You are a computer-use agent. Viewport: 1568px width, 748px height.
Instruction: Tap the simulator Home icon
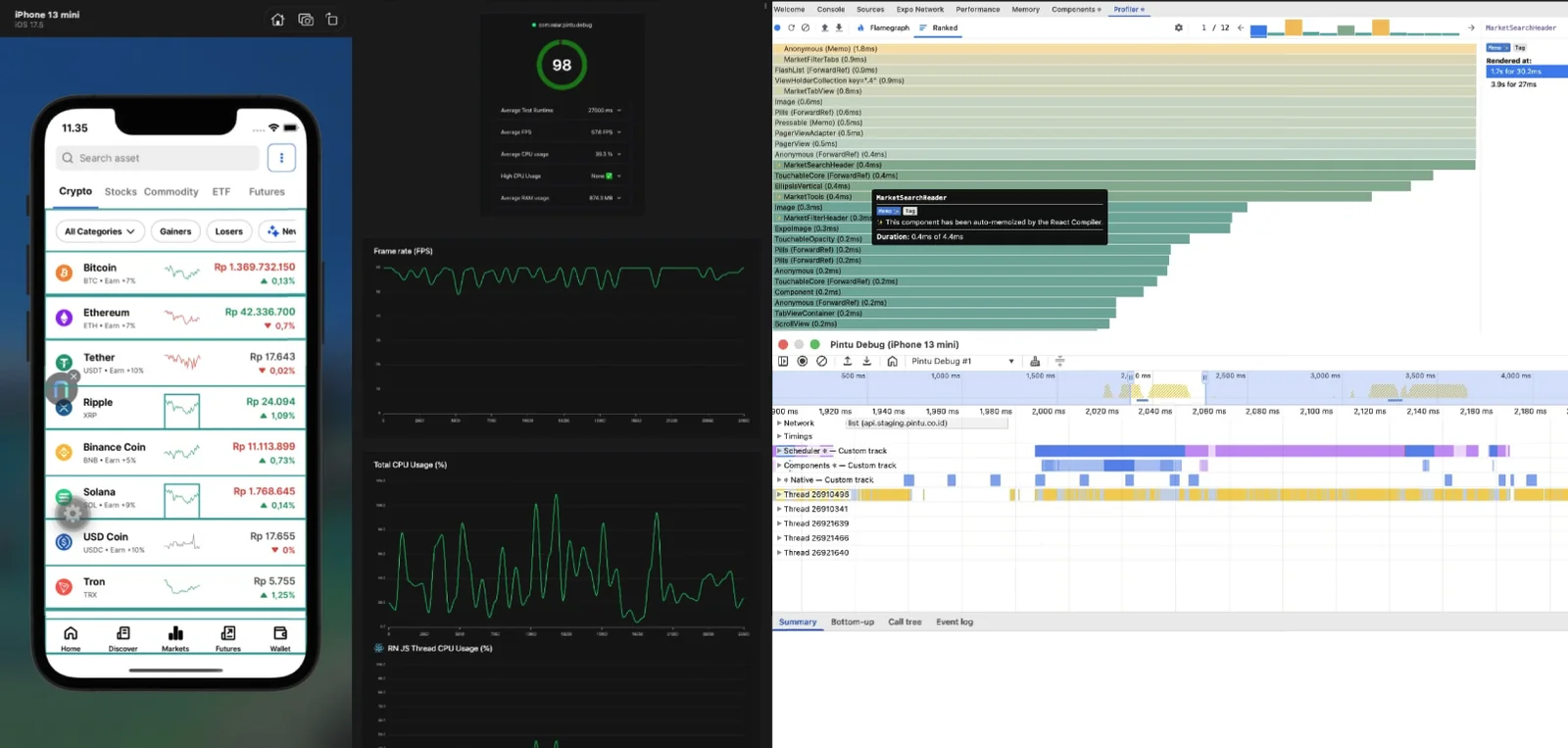277,20
